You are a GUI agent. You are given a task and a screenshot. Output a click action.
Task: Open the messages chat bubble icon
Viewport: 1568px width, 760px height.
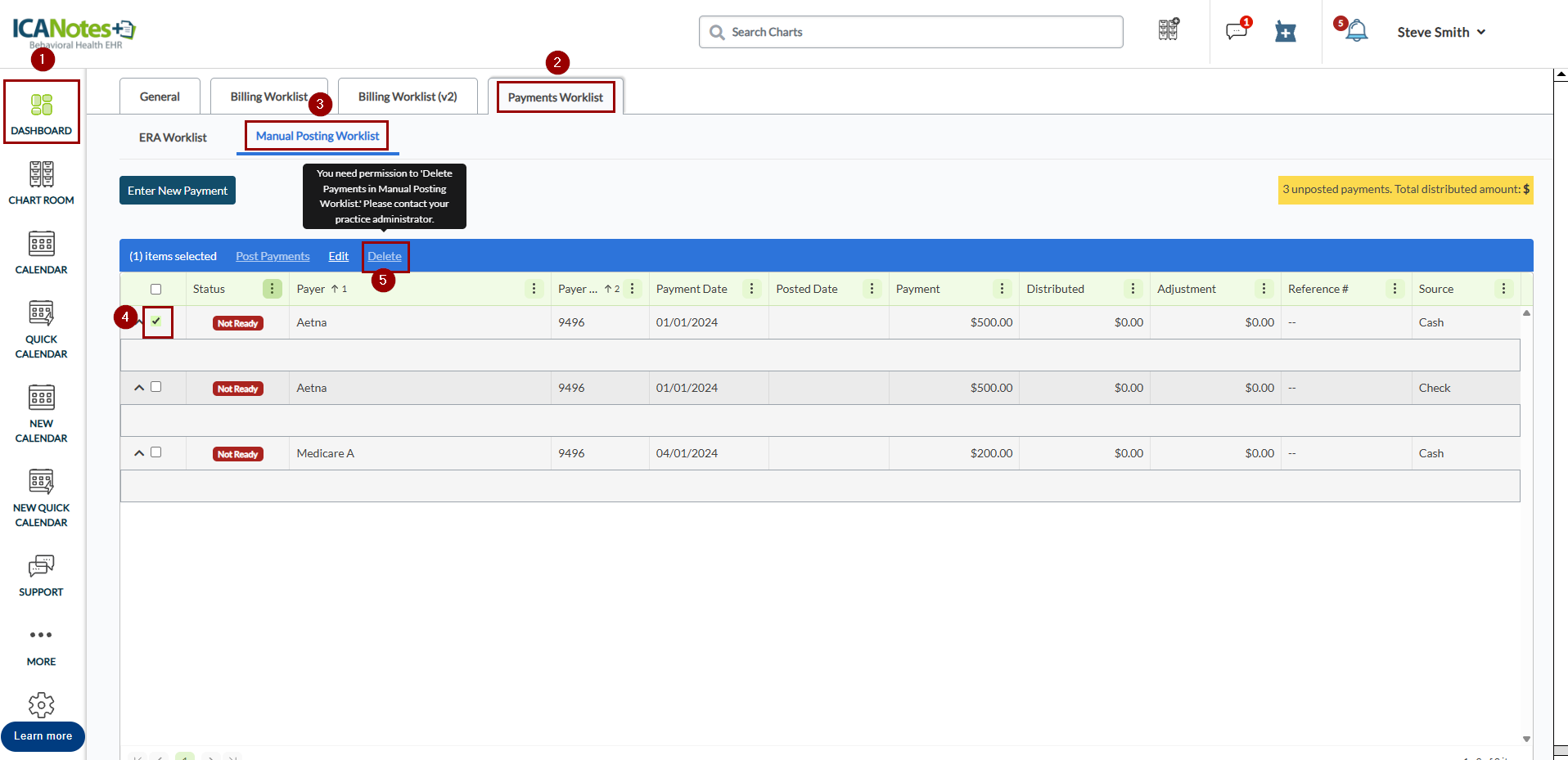point(1236,31)
